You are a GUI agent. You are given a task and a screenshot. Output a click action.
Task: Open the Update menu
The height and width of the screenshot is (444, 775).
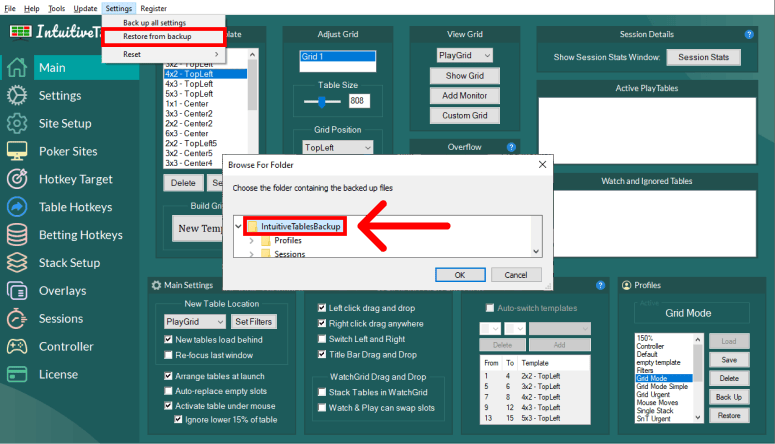[x=85, y=8]
